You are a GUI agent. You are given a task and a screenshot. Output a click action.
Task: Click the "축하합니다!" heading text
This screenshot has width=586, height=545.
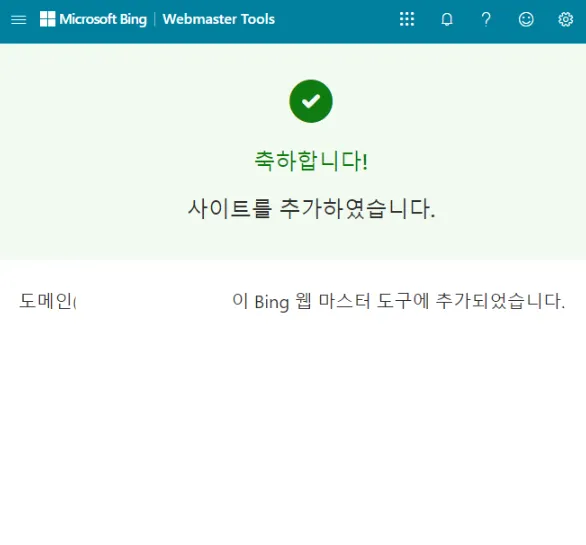tap(311, 161)
